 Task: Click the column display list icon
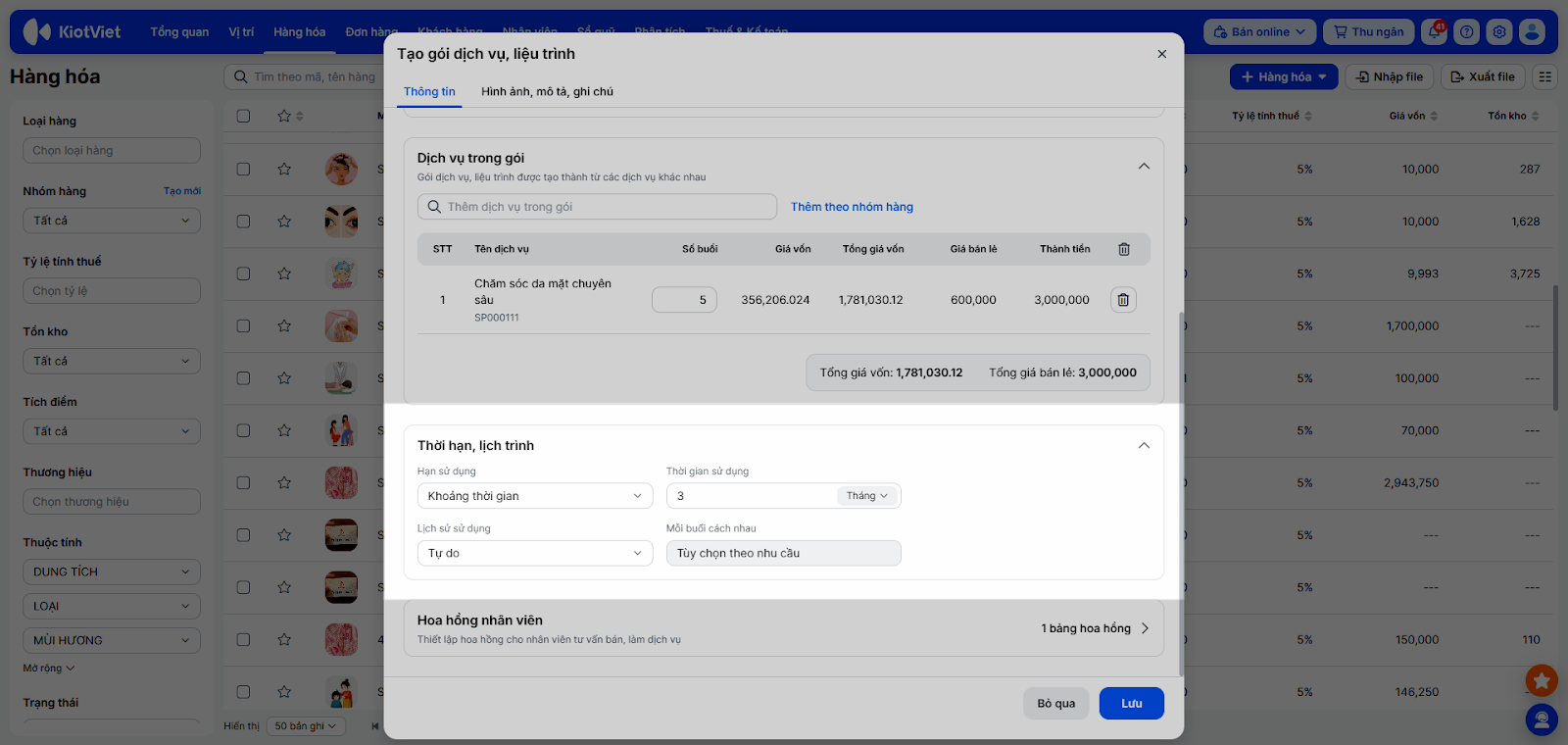(1545, 76)
